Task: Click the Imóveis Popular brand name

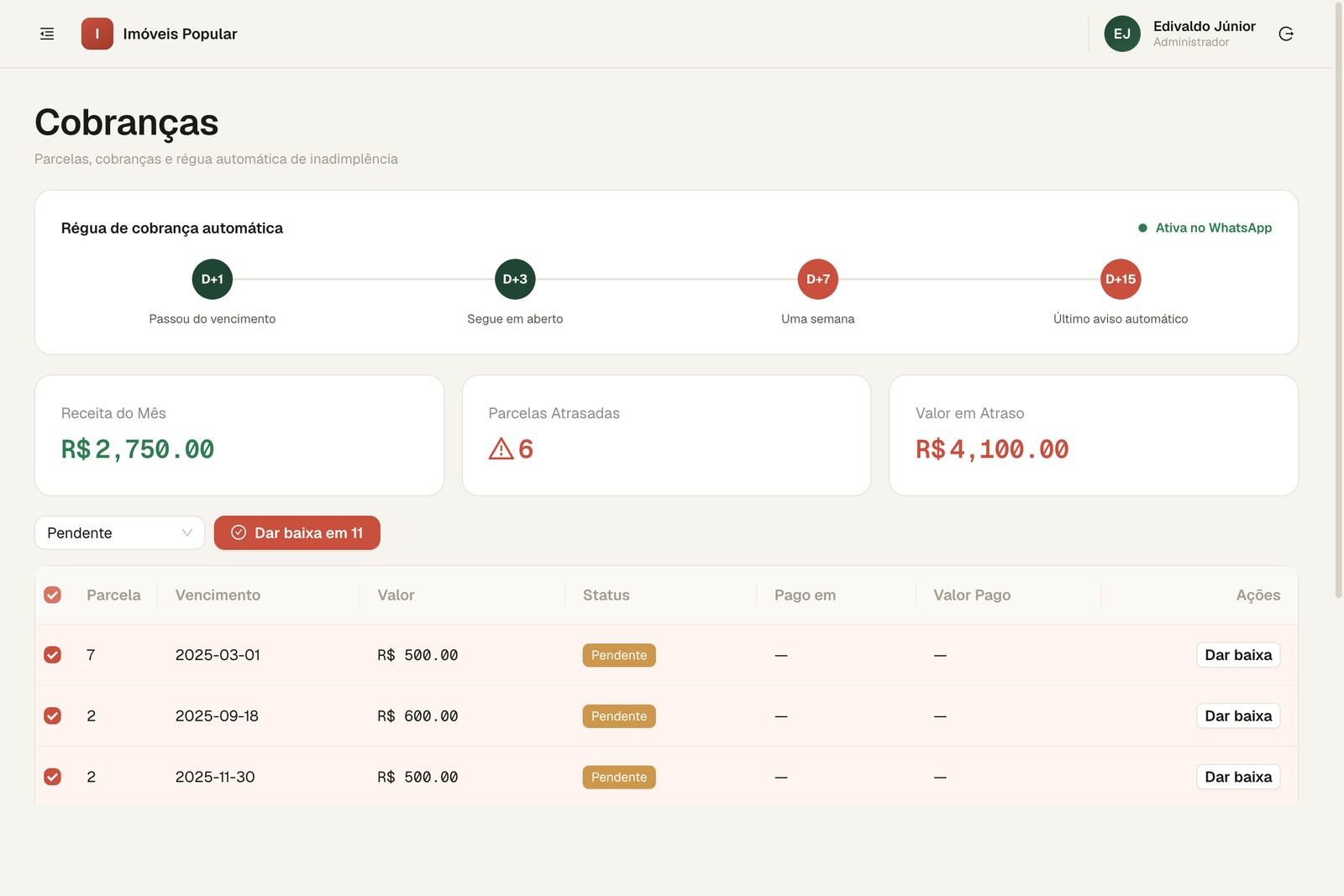Action: click(x=180, y=34)
